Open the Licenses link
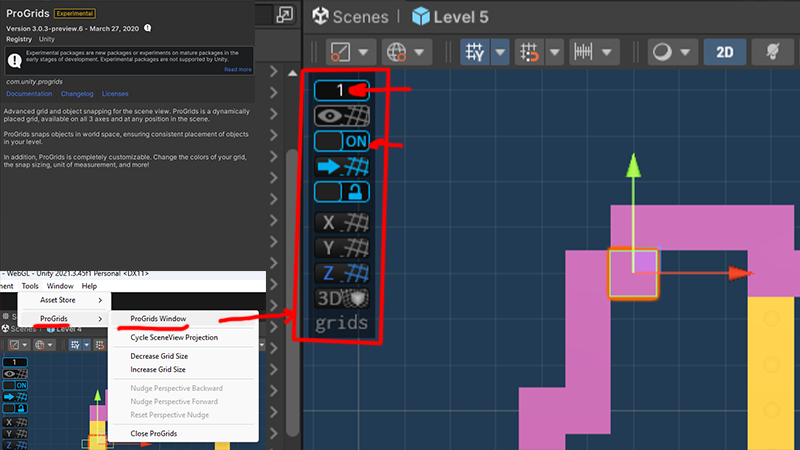 [x=115, y=94]
